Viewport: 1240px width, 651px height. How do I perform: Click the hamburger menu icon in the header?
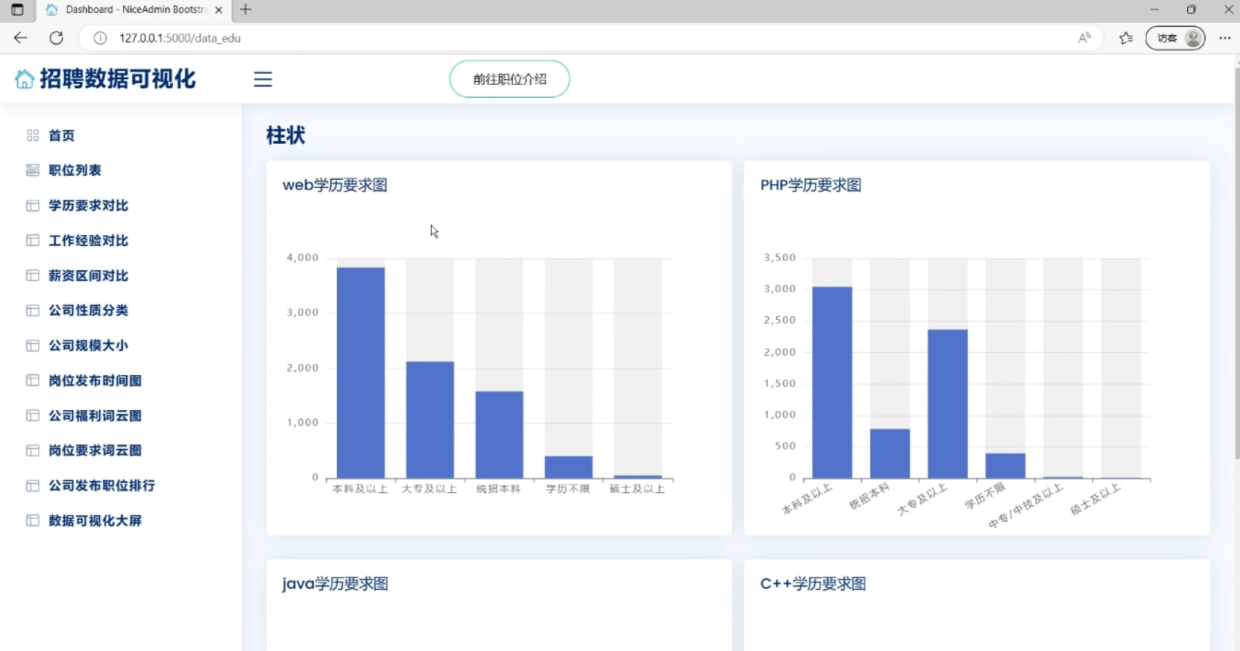[x=262, y=79]
